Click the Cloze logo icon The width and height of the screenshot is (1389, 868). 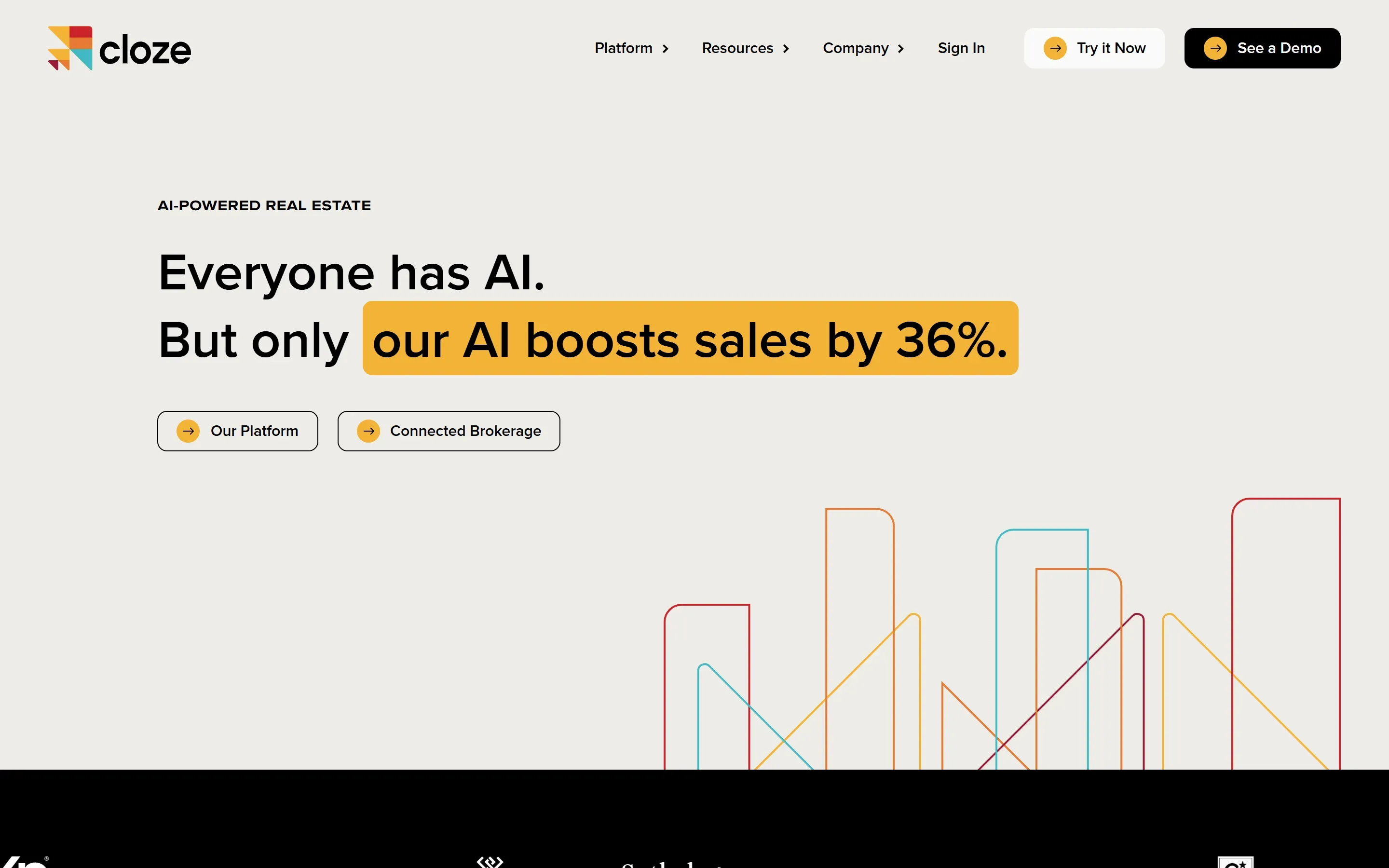coord(70,48)
